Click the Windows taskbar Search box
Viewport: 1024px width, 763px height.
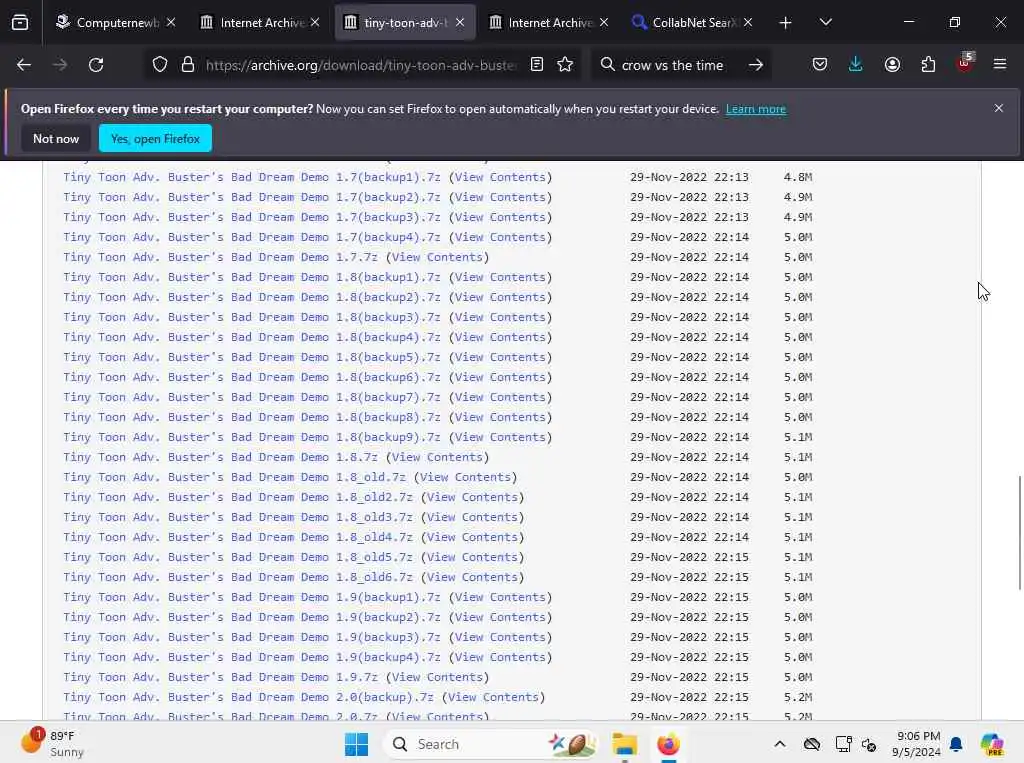491,744
